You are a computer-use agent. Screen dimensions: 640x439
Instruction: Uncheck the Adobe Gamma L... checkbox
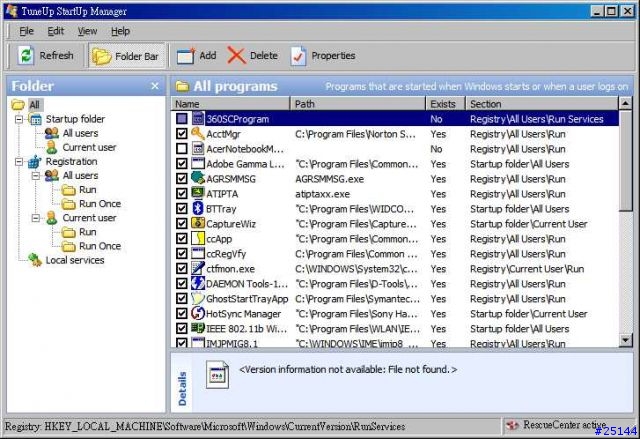182,164
